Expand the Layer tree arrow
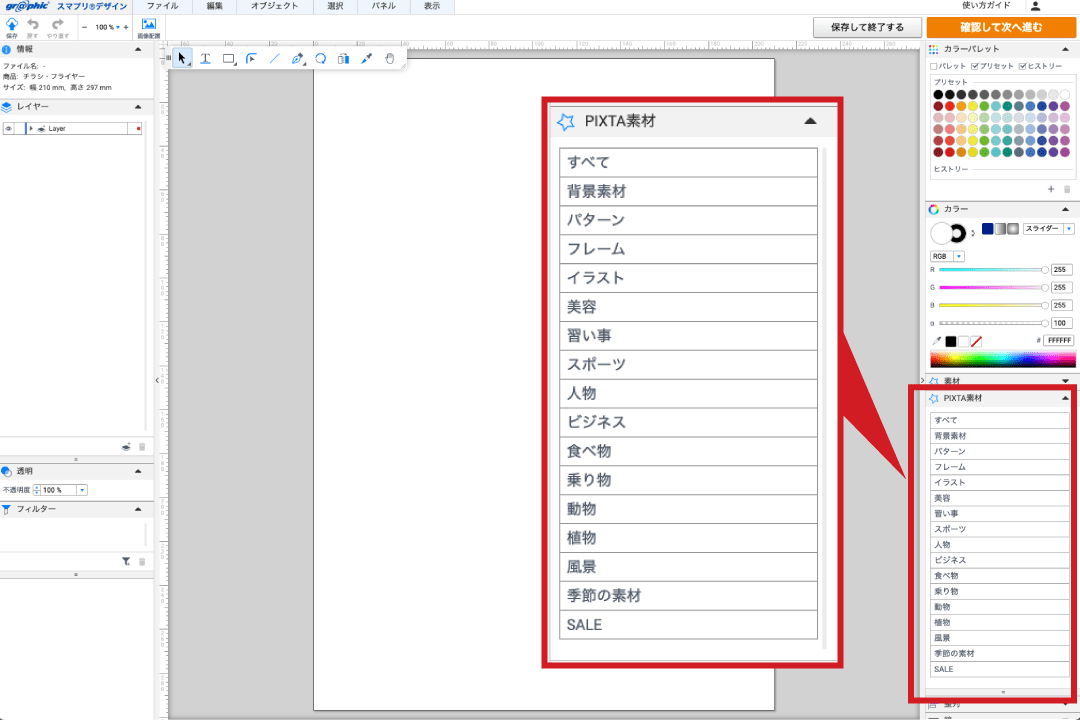This screenshot has height=720, width=1080. click(31, 128)
